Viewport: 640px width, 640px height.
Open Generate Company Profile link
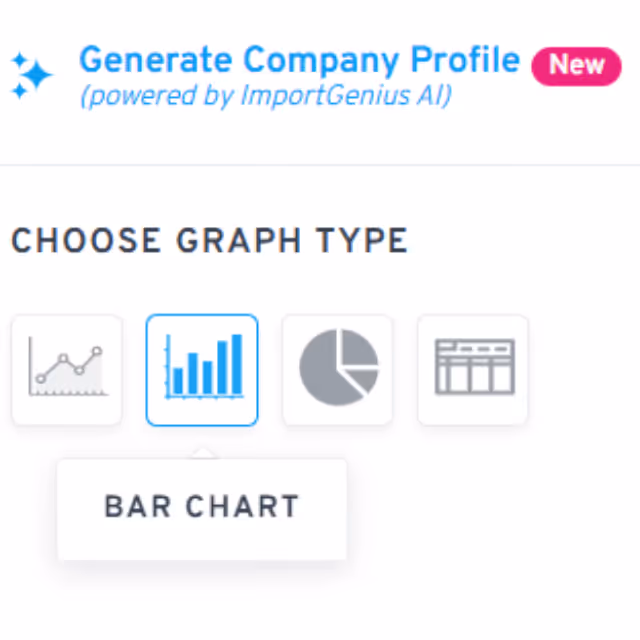[x=300, y=60]
